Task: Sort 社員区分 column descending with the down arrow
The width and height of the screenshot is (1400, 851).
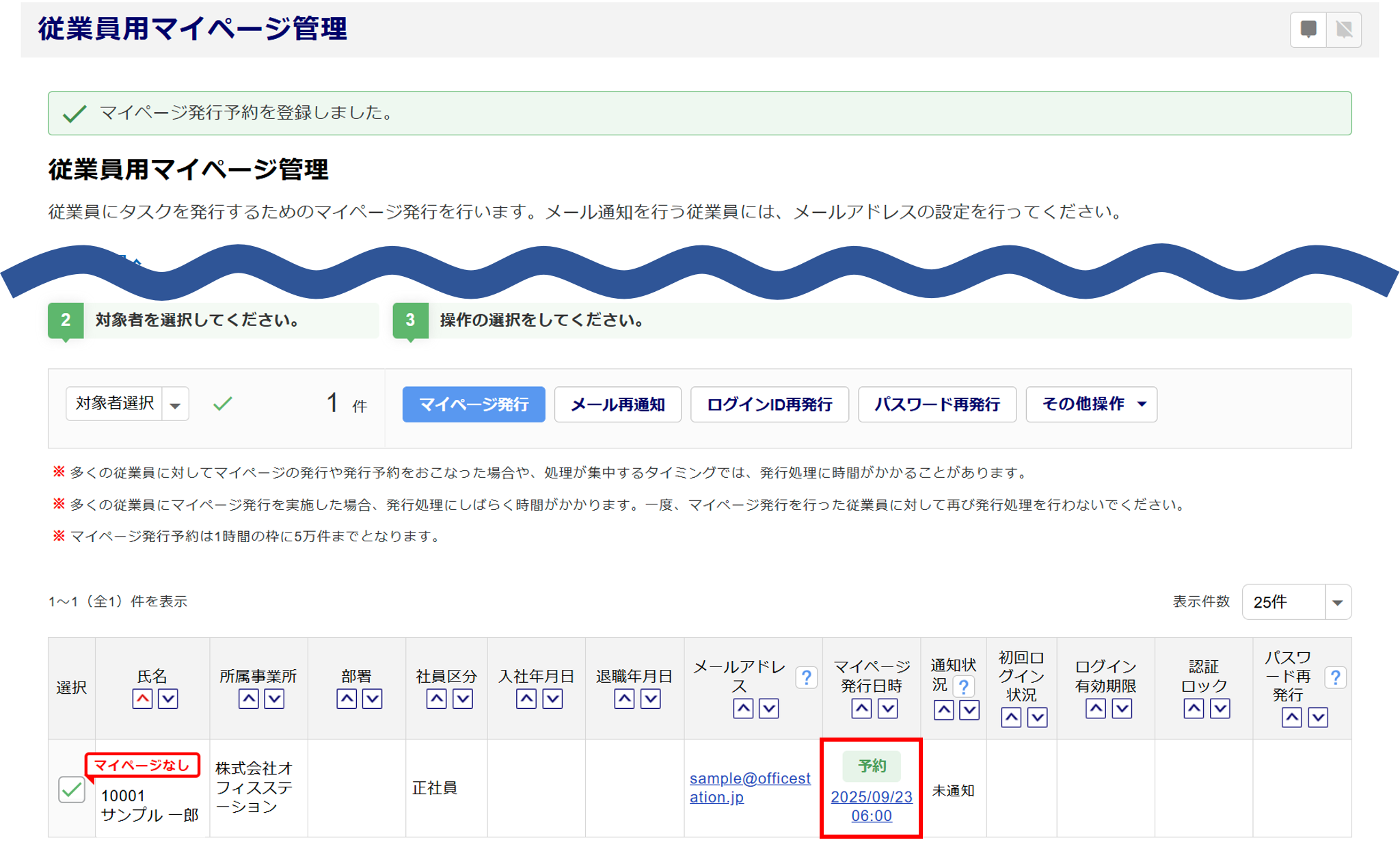Action: tap(463, 699)
